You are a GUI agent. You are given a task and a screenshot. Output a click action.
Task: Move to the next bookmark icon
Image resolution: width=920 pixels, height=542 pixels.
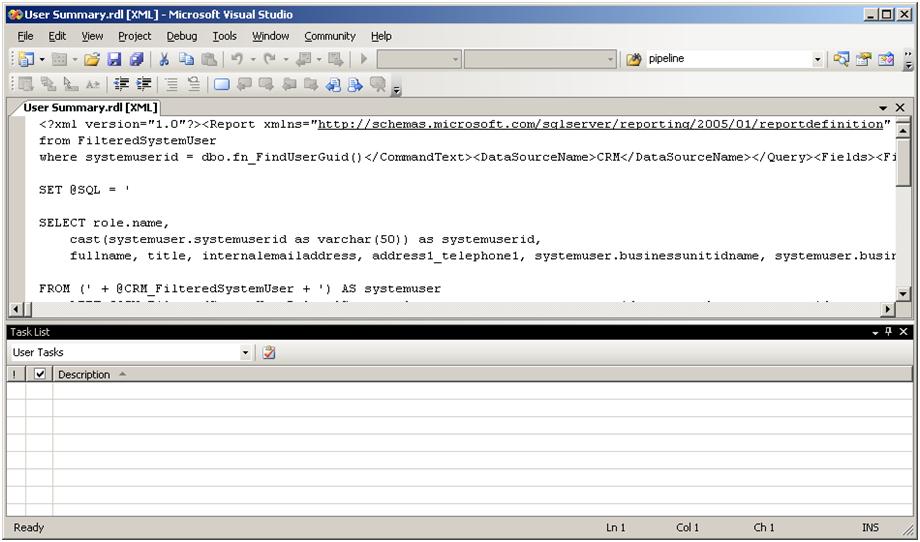(x=266, y=84)
